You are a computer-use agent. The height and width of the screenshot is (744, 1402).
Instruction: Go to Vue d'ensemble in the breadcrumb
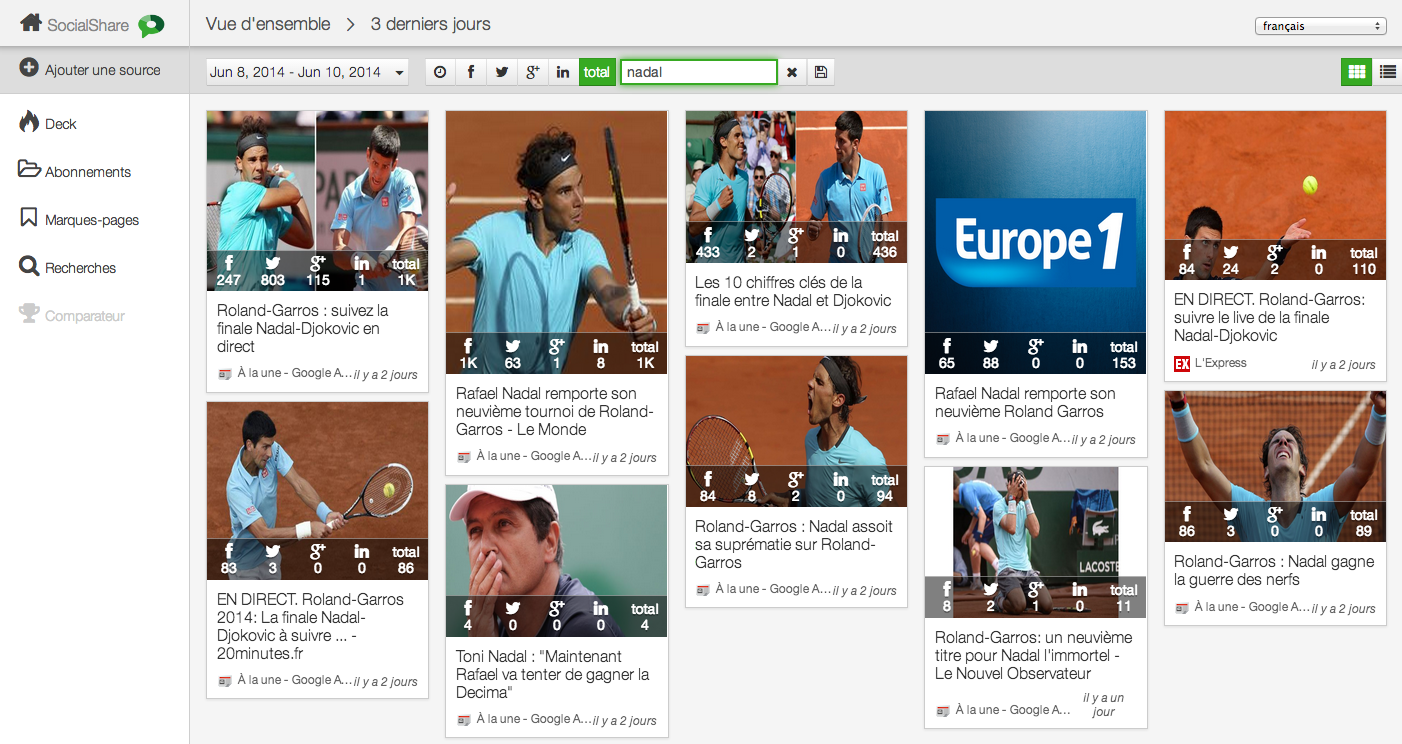point(268,24)
